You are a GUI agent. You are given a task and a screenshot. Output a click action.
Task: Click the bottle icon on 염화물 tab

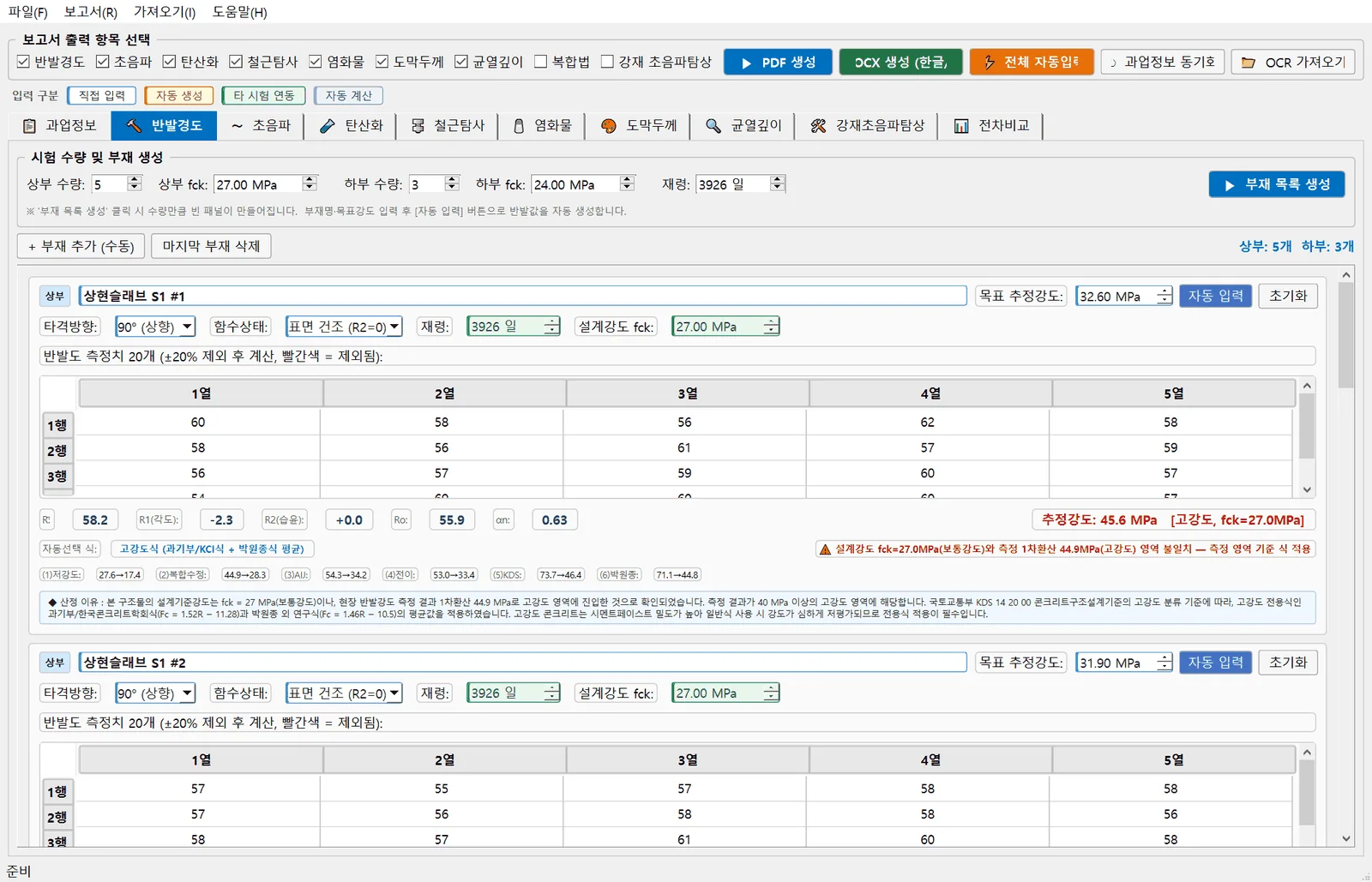point(519,126)
